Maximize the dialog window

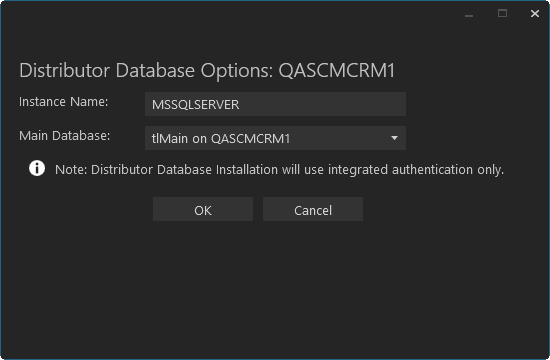(x=502, y=14)
